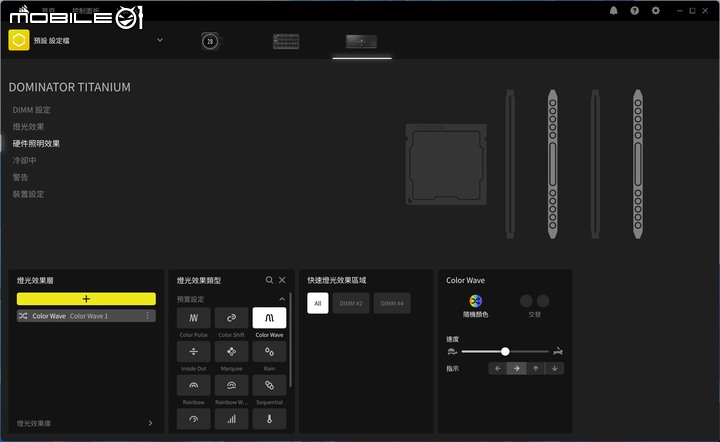
Task: Select the random color 隨機顏色 option
Action: [476, 306]
